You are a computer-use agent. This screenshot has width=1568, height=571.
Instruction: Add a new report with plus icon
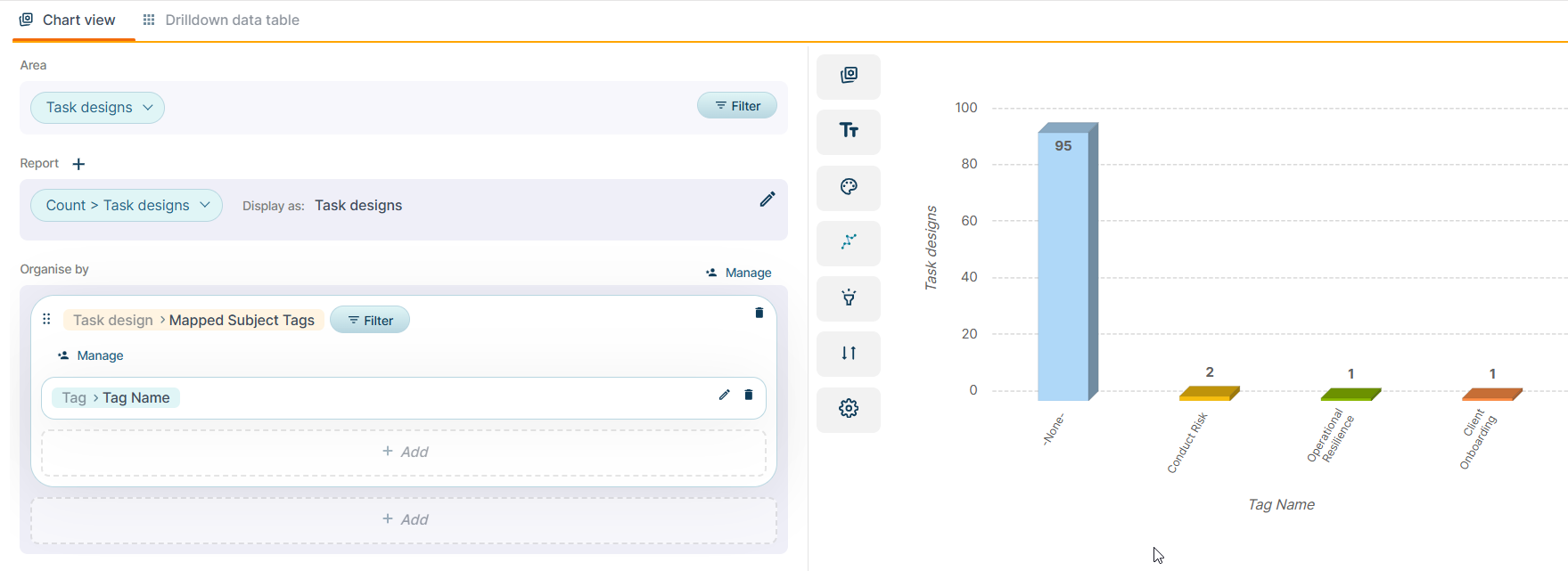(x=78, y=164)
